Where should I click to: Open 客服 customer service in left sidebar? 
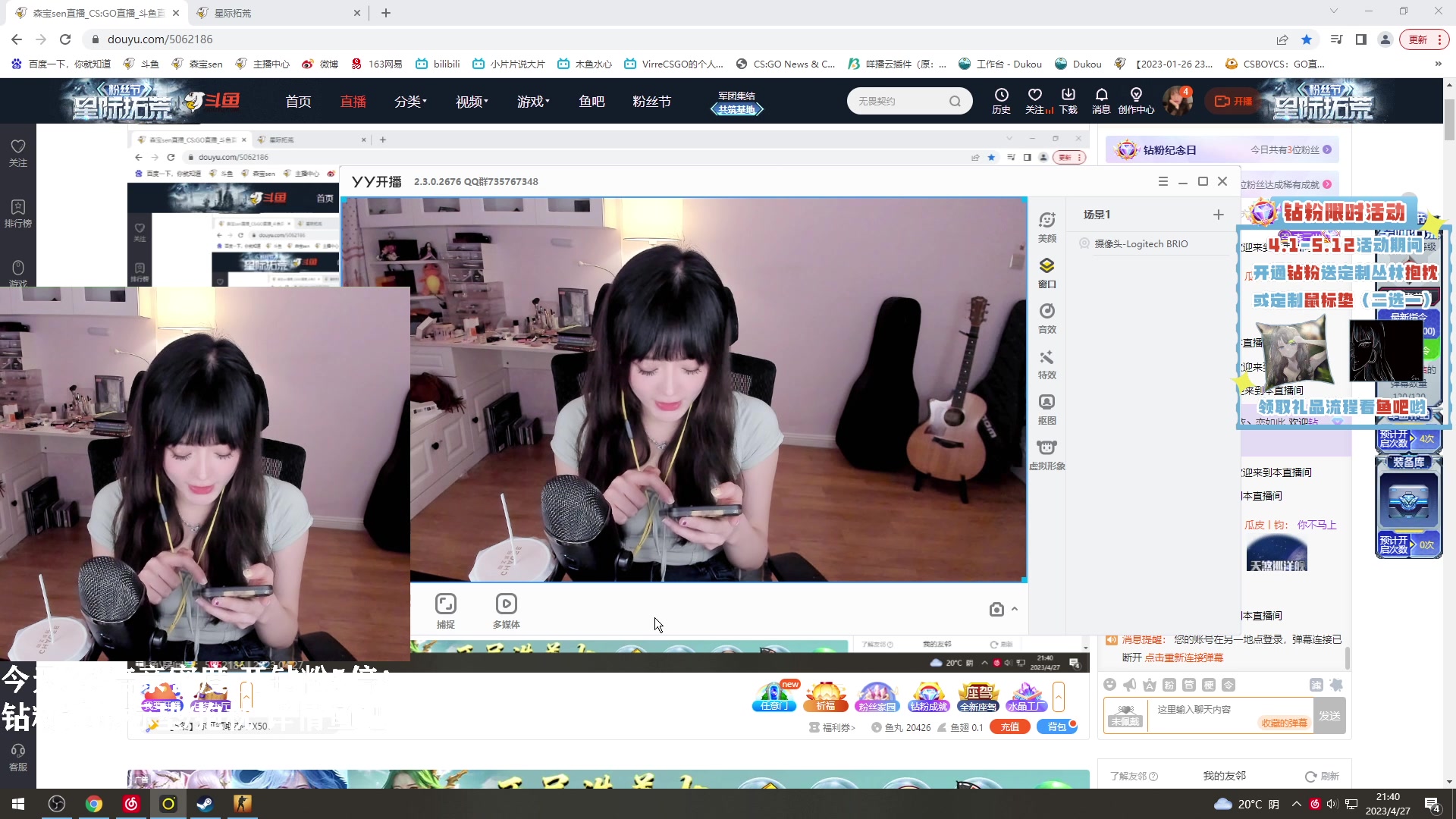[x=18, y=758]
